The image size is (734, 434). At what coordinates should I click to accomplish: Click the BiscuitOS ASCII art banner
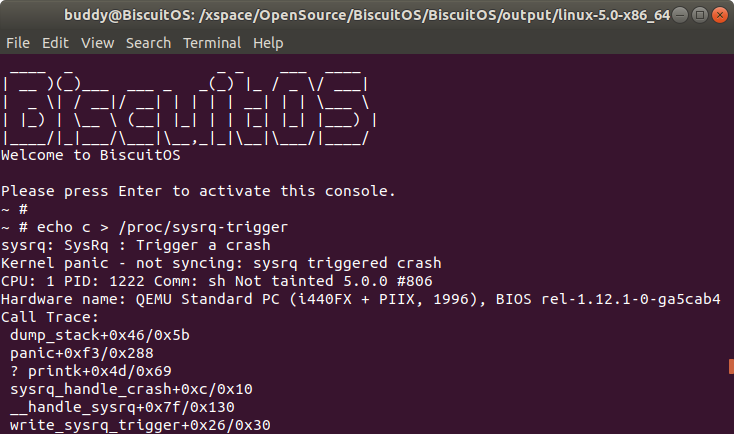click(188, 107)
